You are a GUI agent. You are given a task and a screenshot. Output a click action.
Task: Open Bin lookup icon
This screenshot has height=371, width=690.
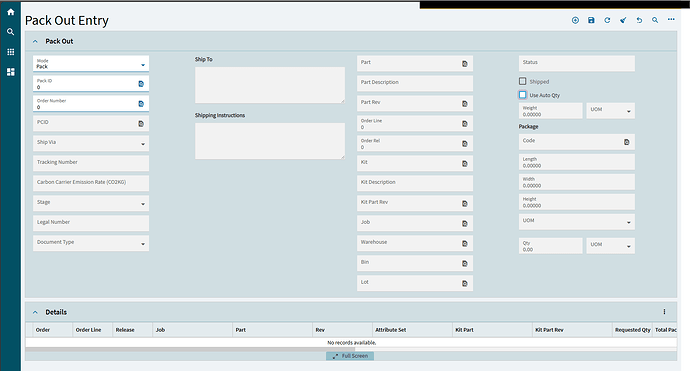coord(465,264)
